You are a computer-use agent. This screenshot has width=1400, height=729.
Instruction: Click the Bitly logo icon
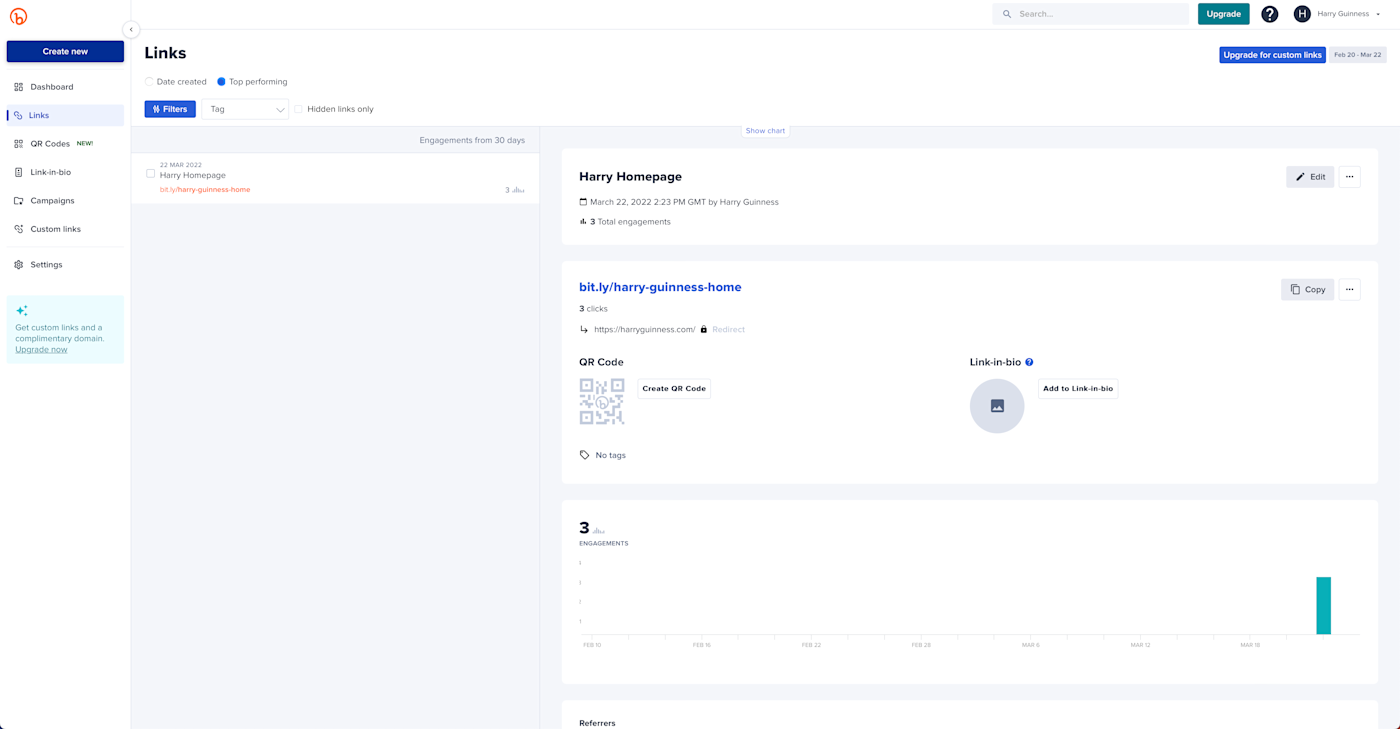[18, 16]
